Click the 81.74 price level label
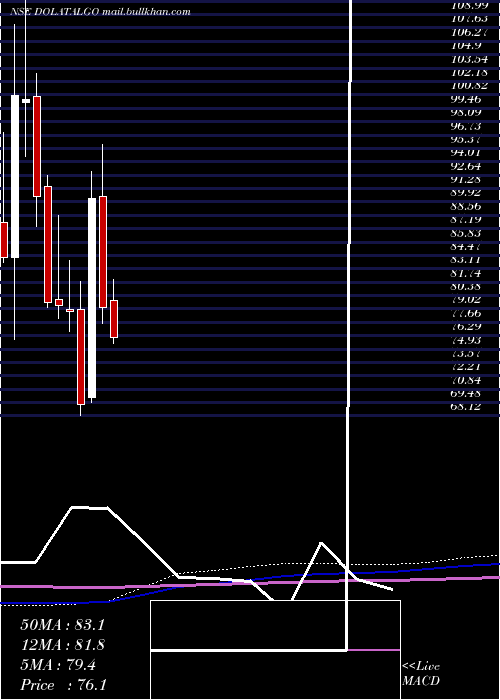 coord(466,273)
